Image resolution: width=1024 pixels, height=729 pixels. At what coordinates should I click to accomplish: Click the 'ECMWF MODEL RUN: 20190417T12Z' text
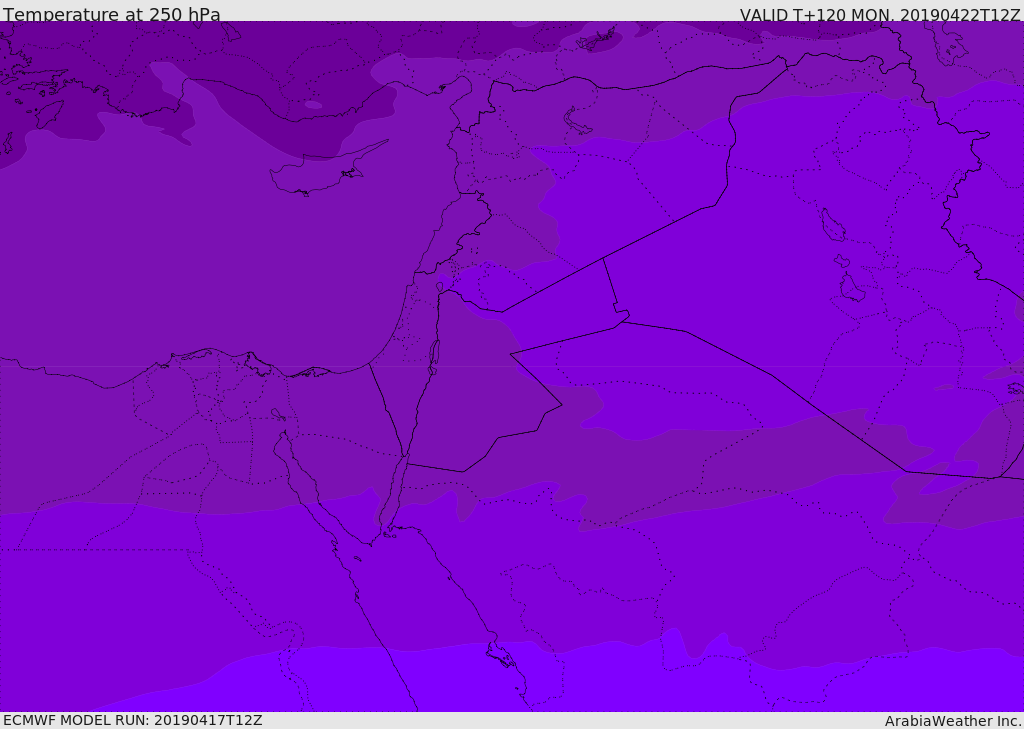point(133,720)
